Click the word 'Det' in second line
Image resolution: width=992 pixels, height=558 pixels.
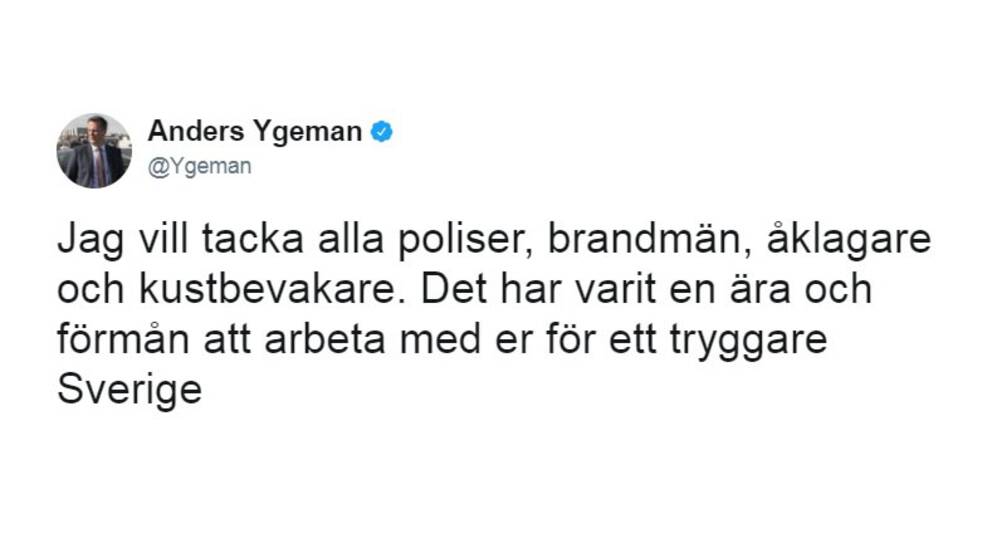tap(453, 289)
